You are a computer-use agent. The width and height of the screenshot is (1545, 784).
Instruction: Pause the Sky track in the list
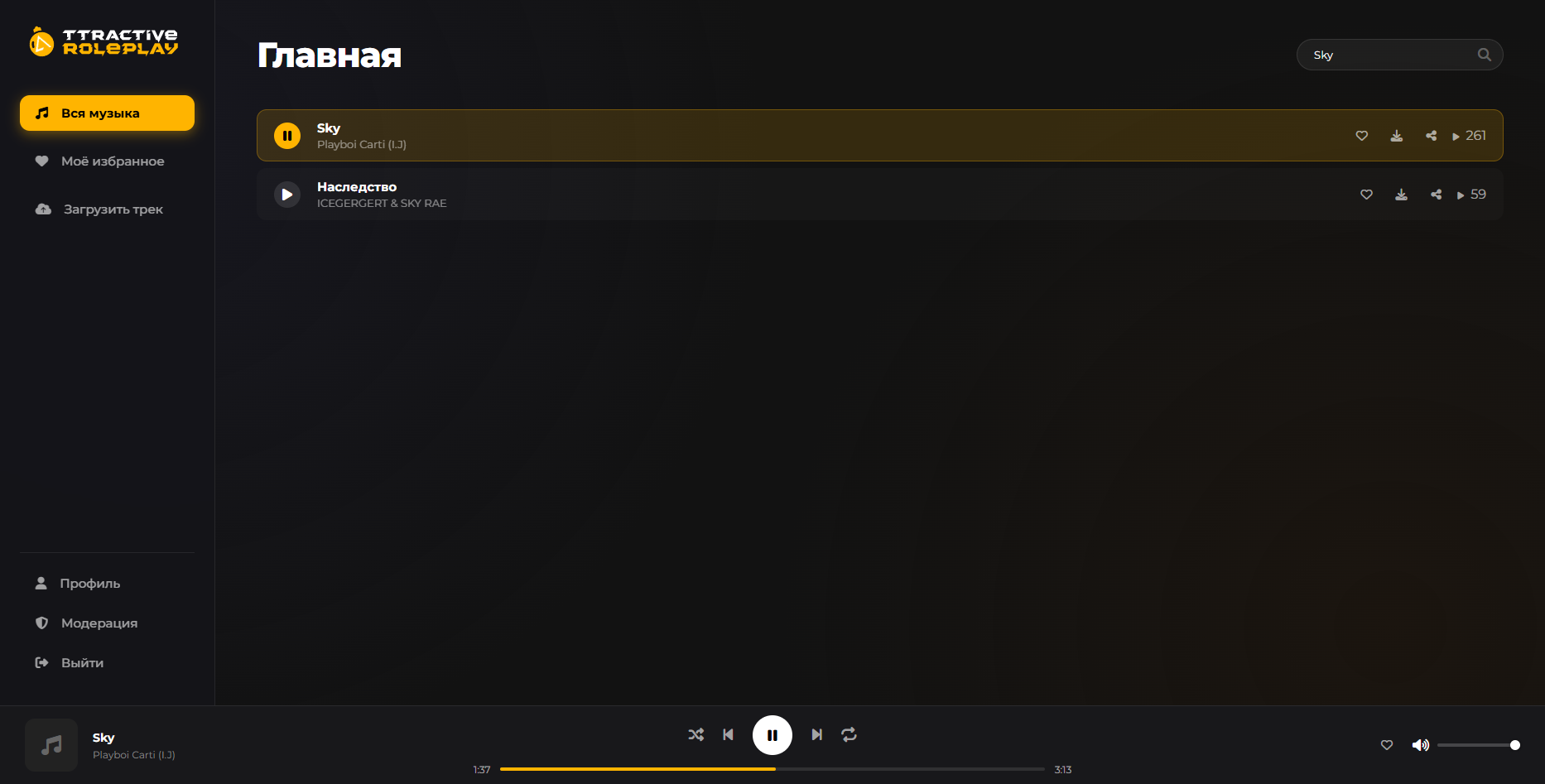pos(287,136)
